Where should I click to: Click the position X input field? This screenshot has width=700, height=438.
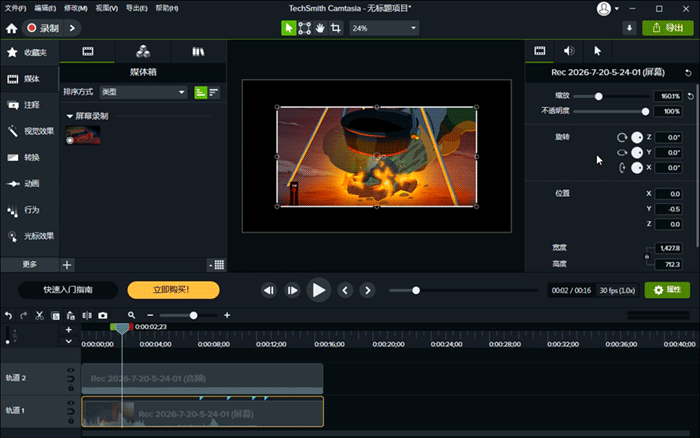pyautogui.click(x=668, y=194)
